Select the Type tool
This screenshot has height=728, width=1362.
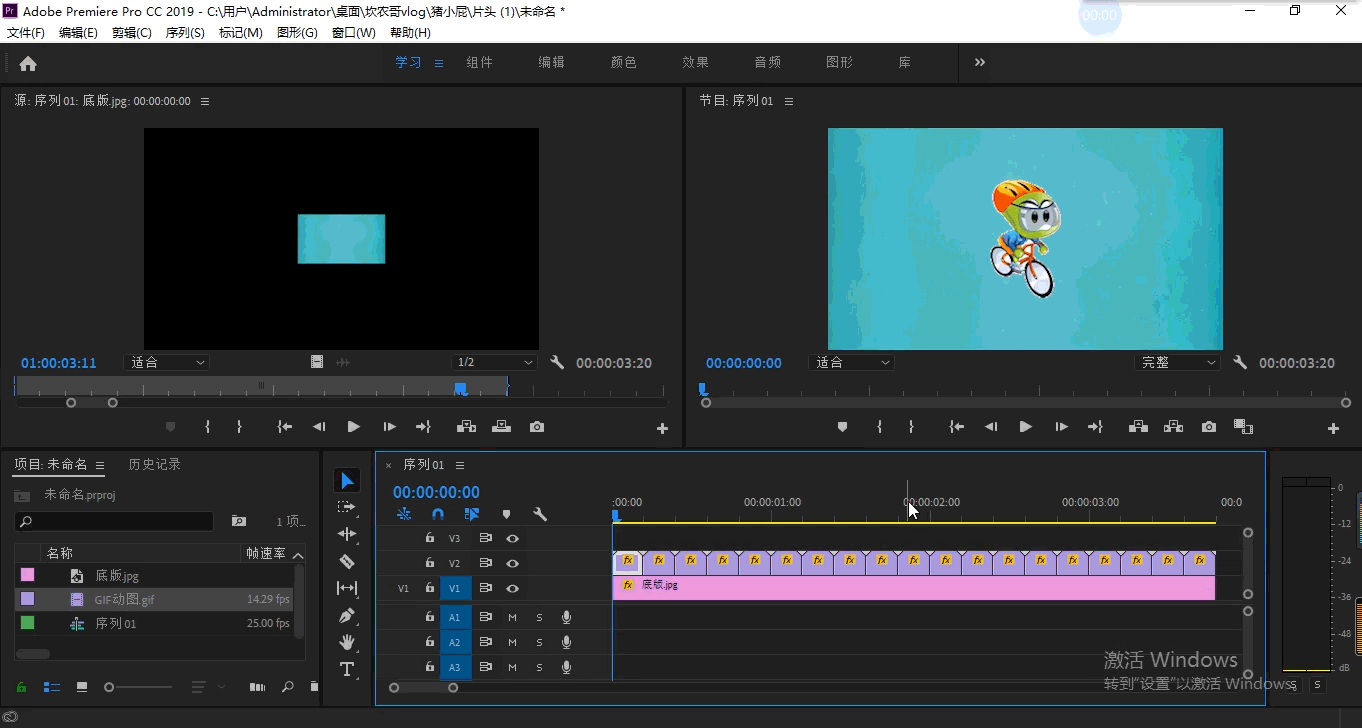347,669
